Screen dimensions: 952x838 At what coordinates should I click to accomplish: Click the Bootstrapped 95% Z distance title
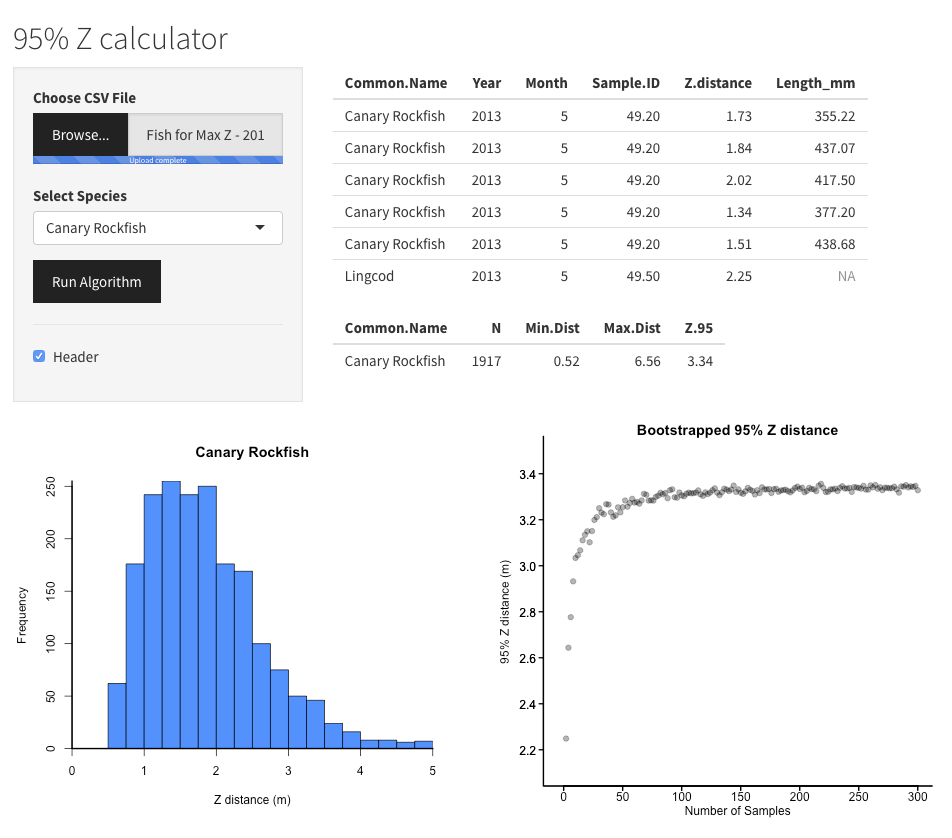point(737,430)
